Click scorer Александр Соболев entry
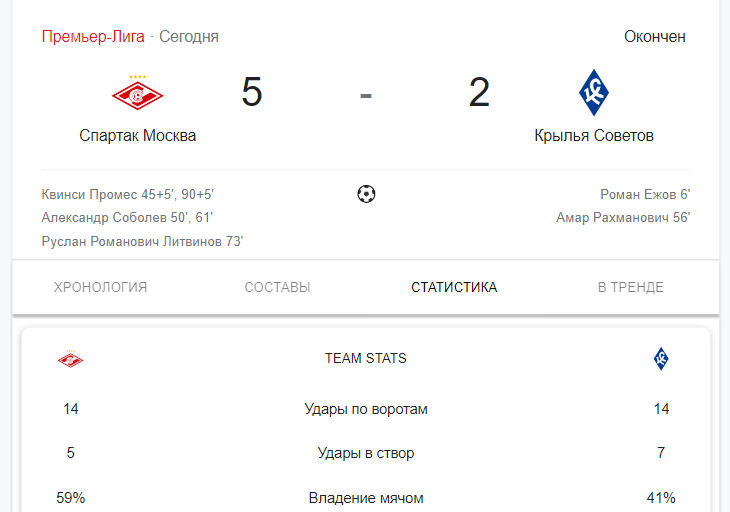 (x=127, y=217)
